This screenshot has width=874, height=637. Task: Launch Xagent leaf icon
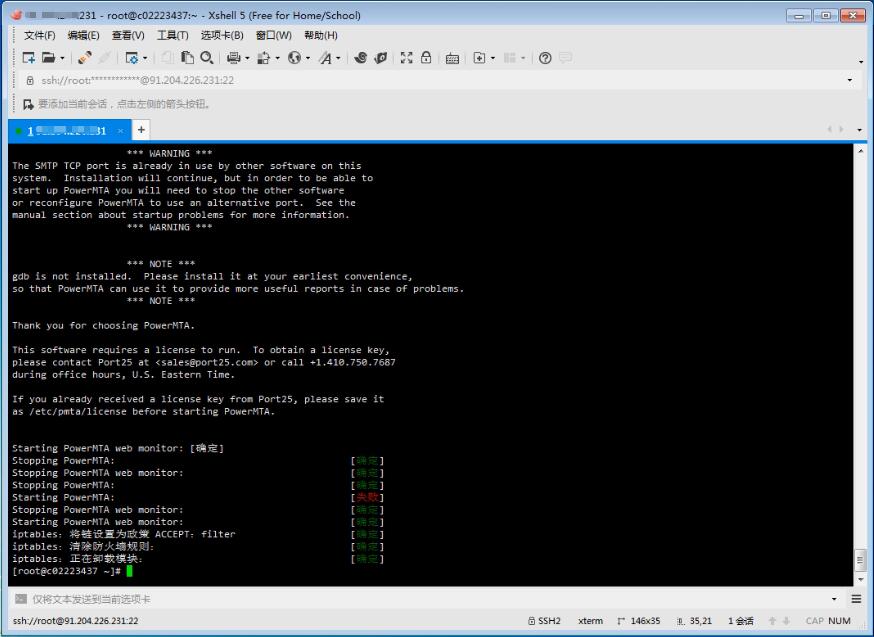[x=381, y=57]
